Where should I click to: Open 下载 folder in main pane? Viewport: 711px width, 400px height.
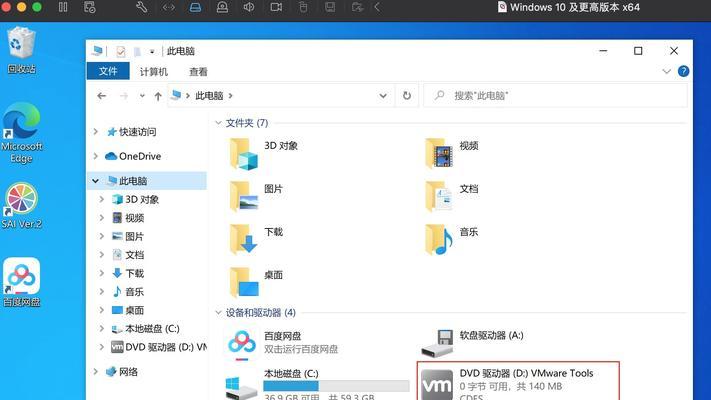click(256, 239)
